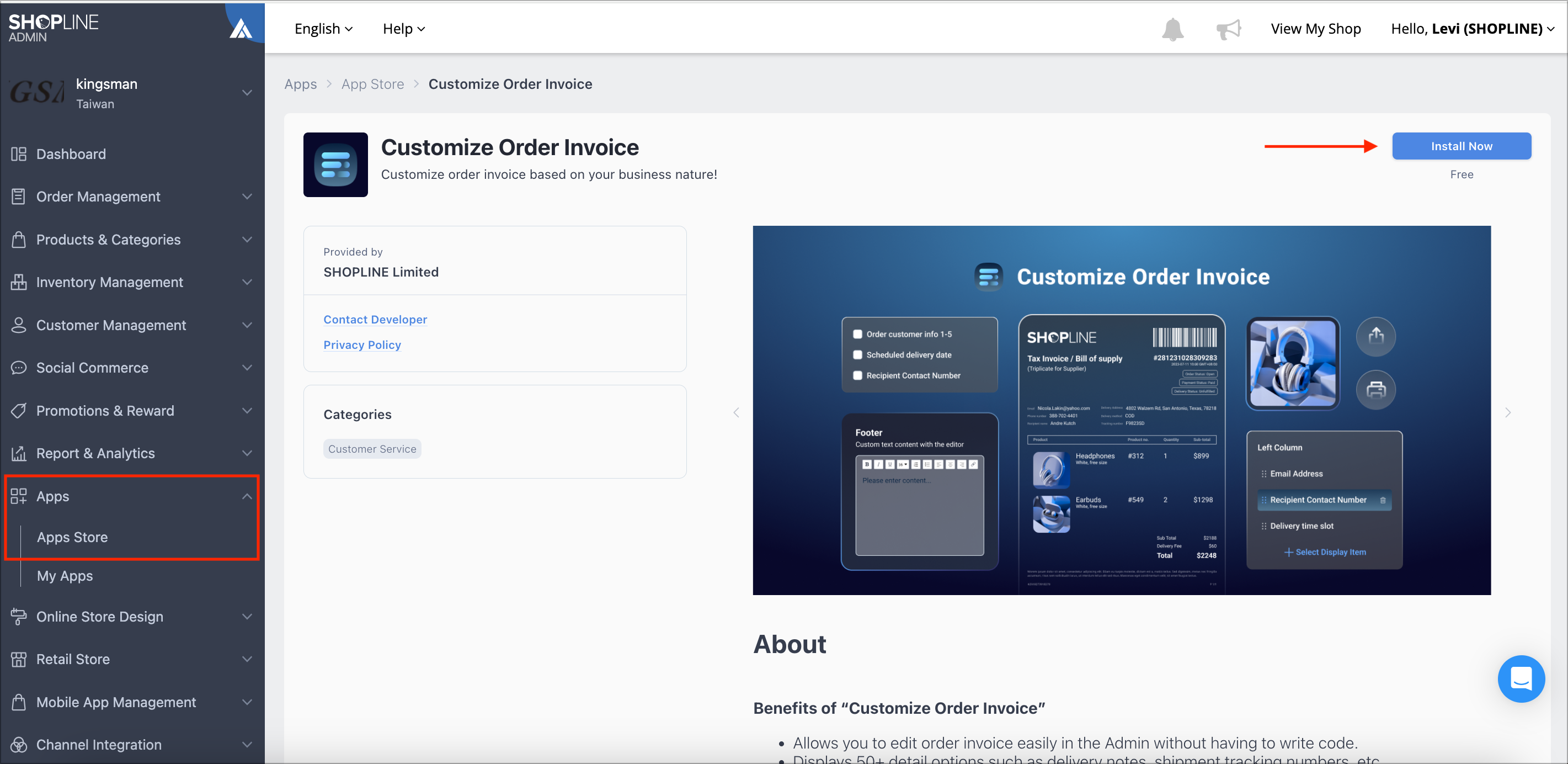Expand the Report & Analytics chevron
Viewport: 1568px width, 764px height.
[247, 453]
